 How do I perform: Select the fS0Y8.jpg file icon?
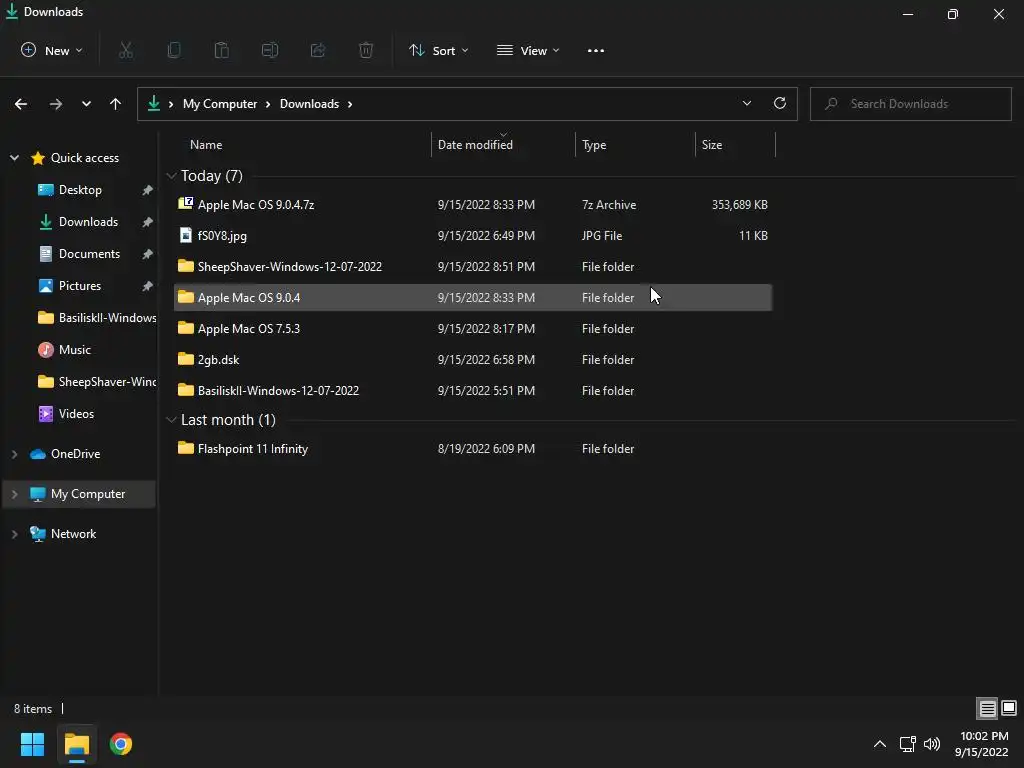[x=185, y=235]
